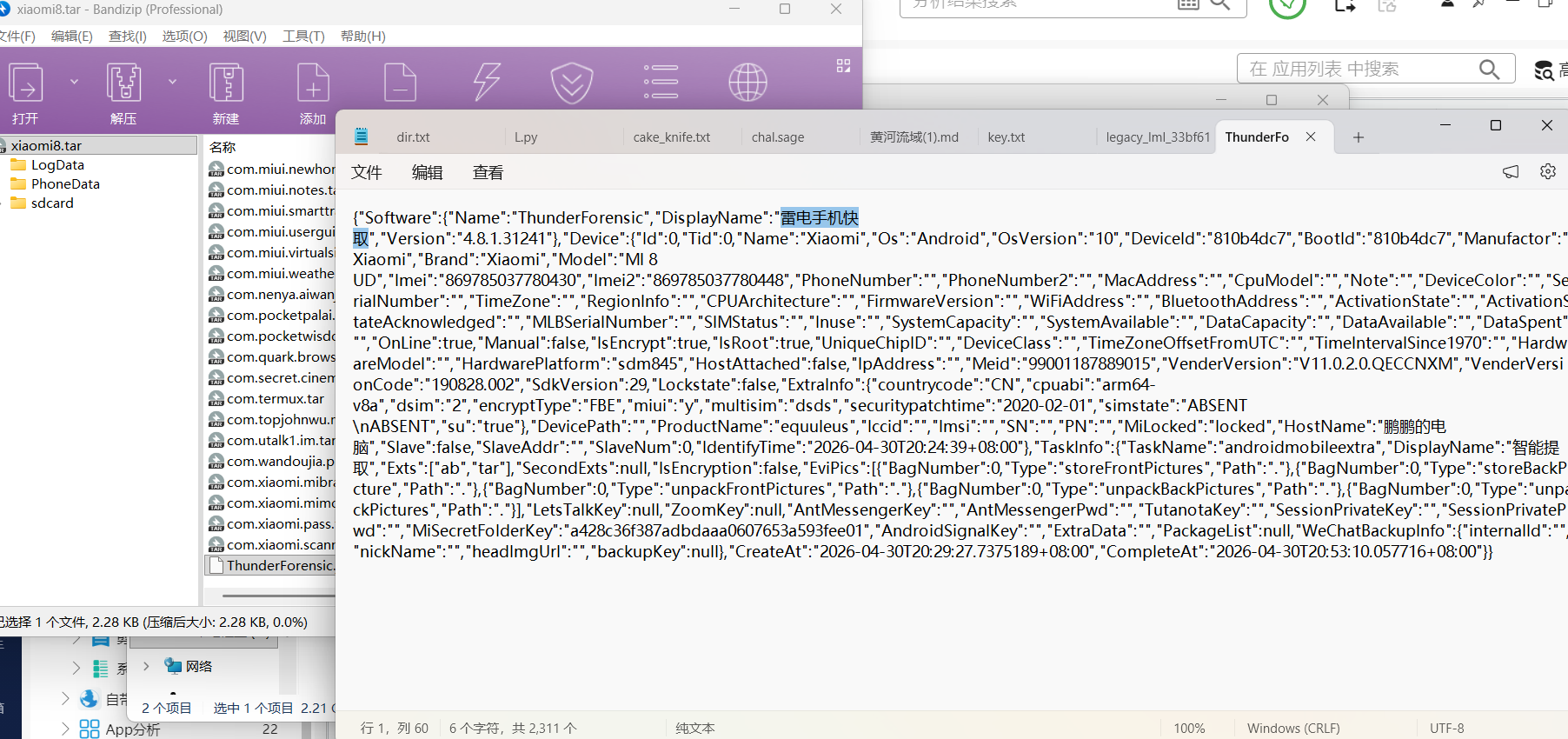
Task: Select com.topjohnwu tar entry in list
Action: point(272,420)
